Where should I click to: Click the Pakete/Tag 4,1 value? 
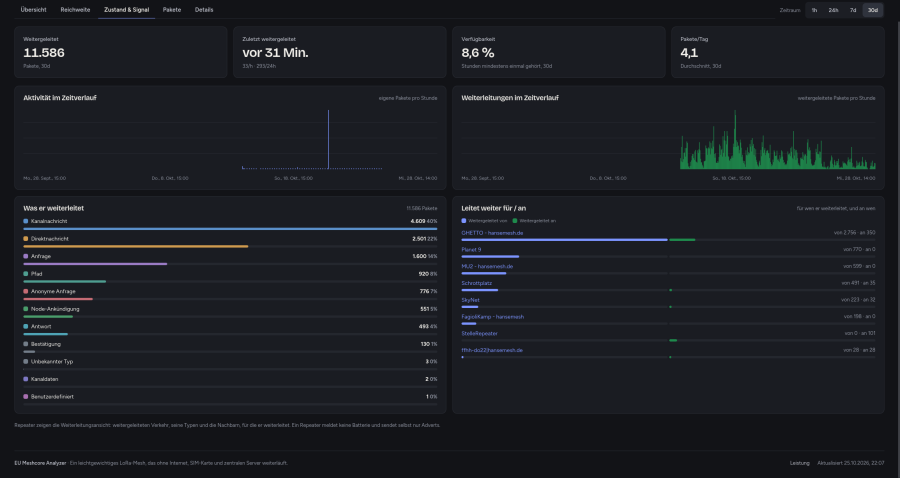pyautogui.click(x=689, y=53)
